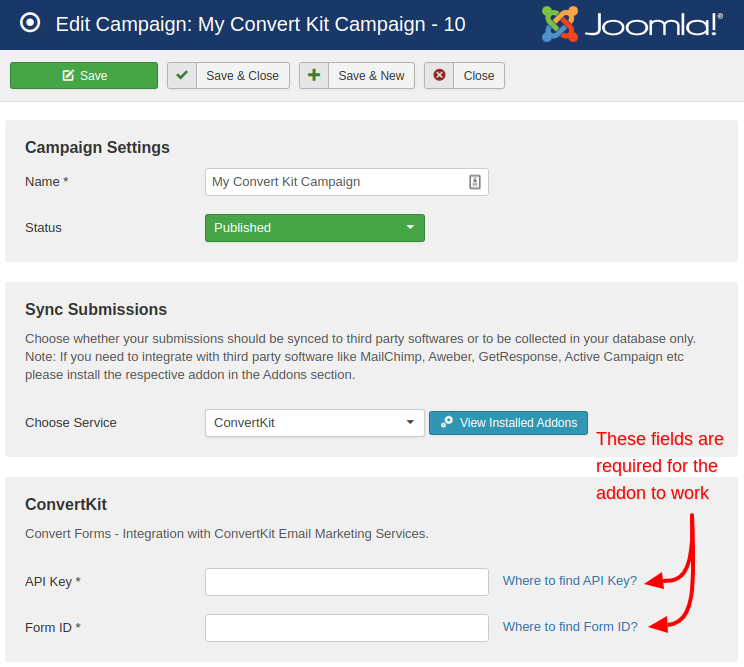Click the autofill icon inside the Name field

click(475, 182)
